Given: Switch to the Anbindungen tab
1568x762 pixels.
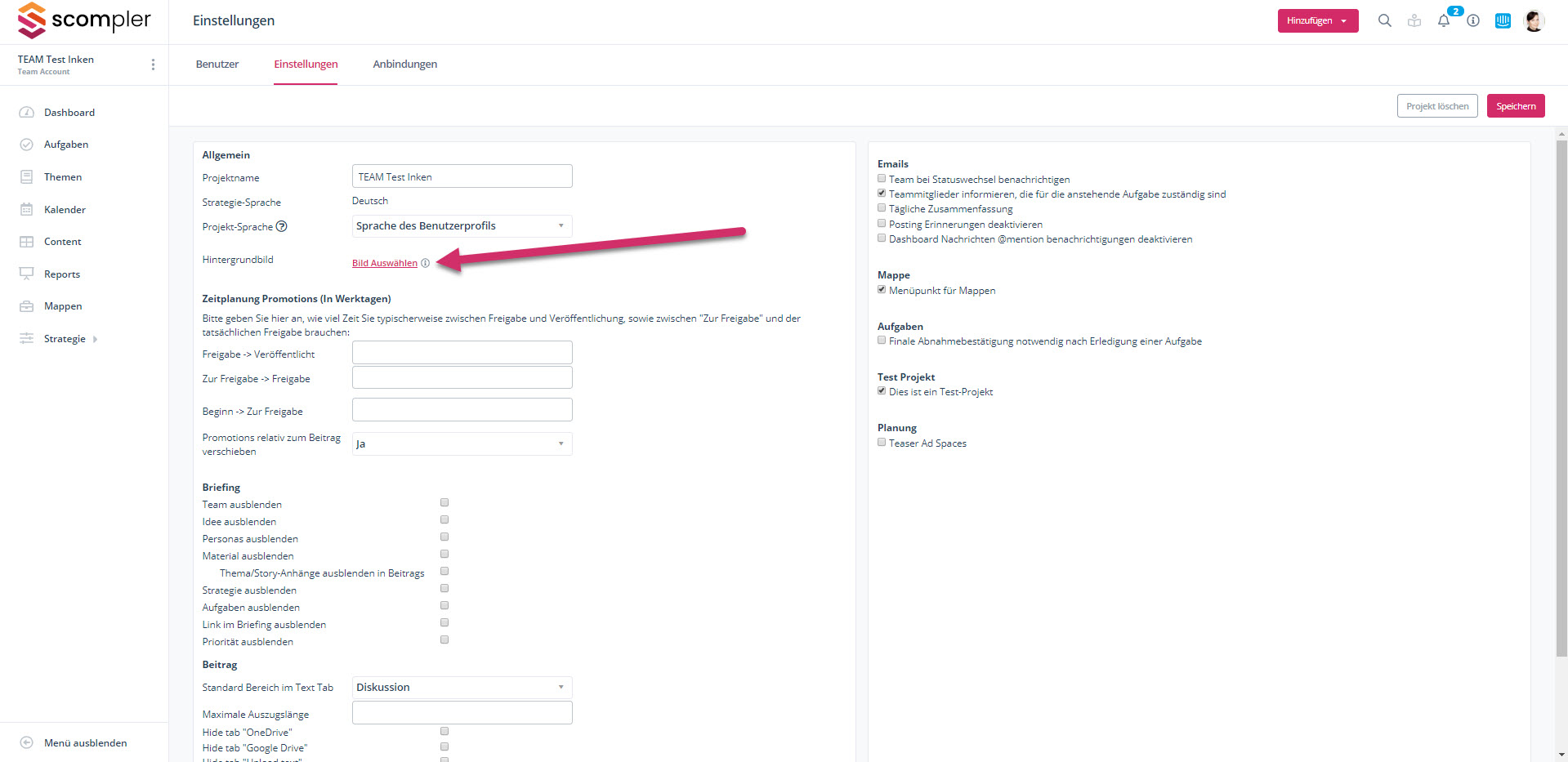Looking at the screenshot, I should 404,65.
